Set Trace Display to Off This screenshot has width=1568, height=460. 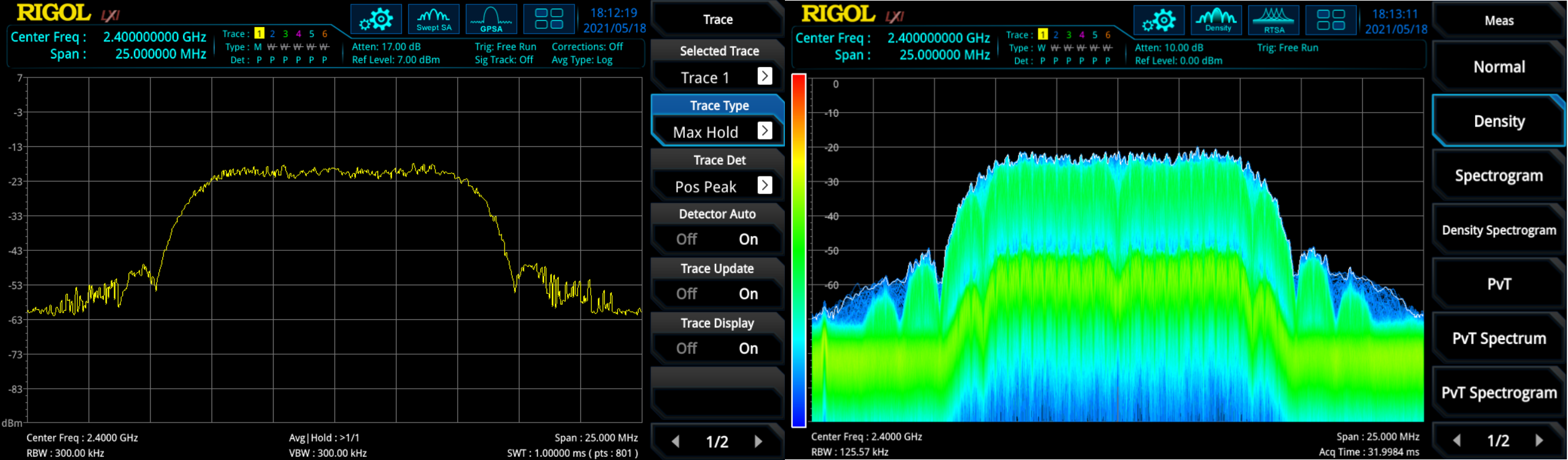pyautogui.click(x=687, y=349)
